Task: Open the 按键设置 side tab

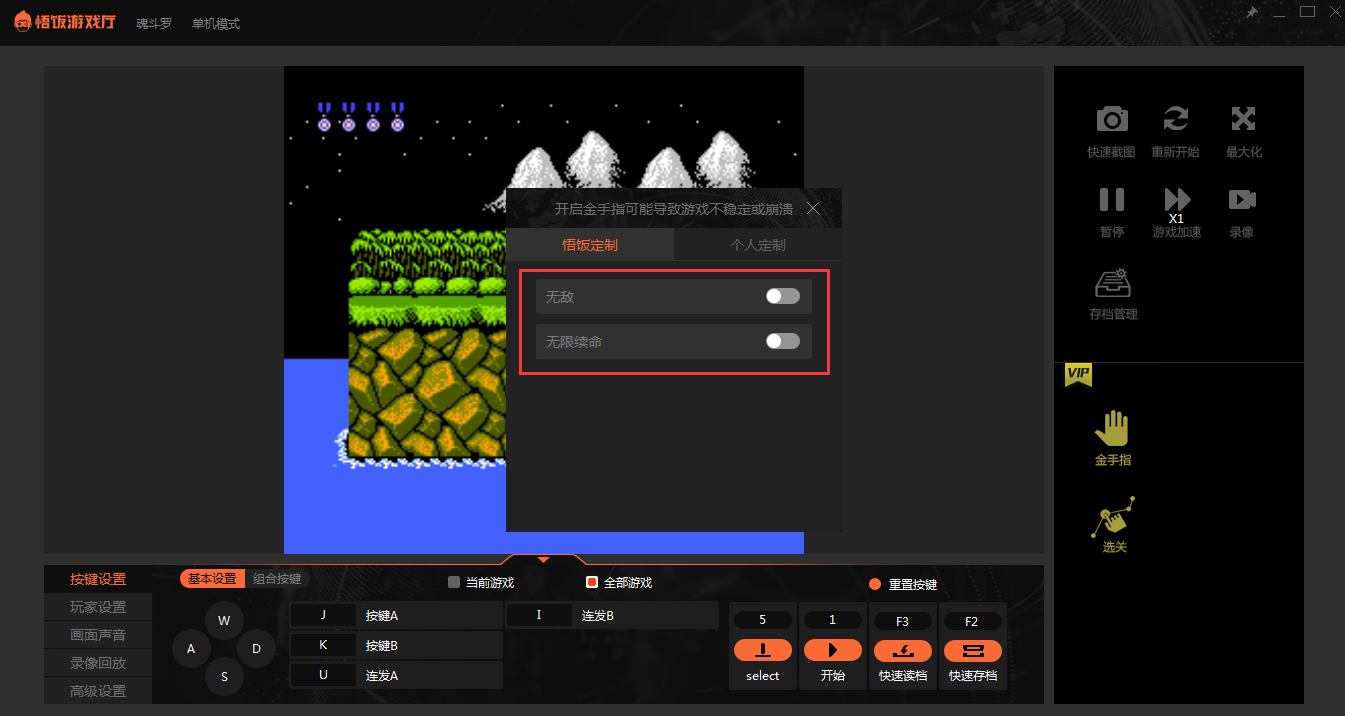Action: (x=98, y=579)
